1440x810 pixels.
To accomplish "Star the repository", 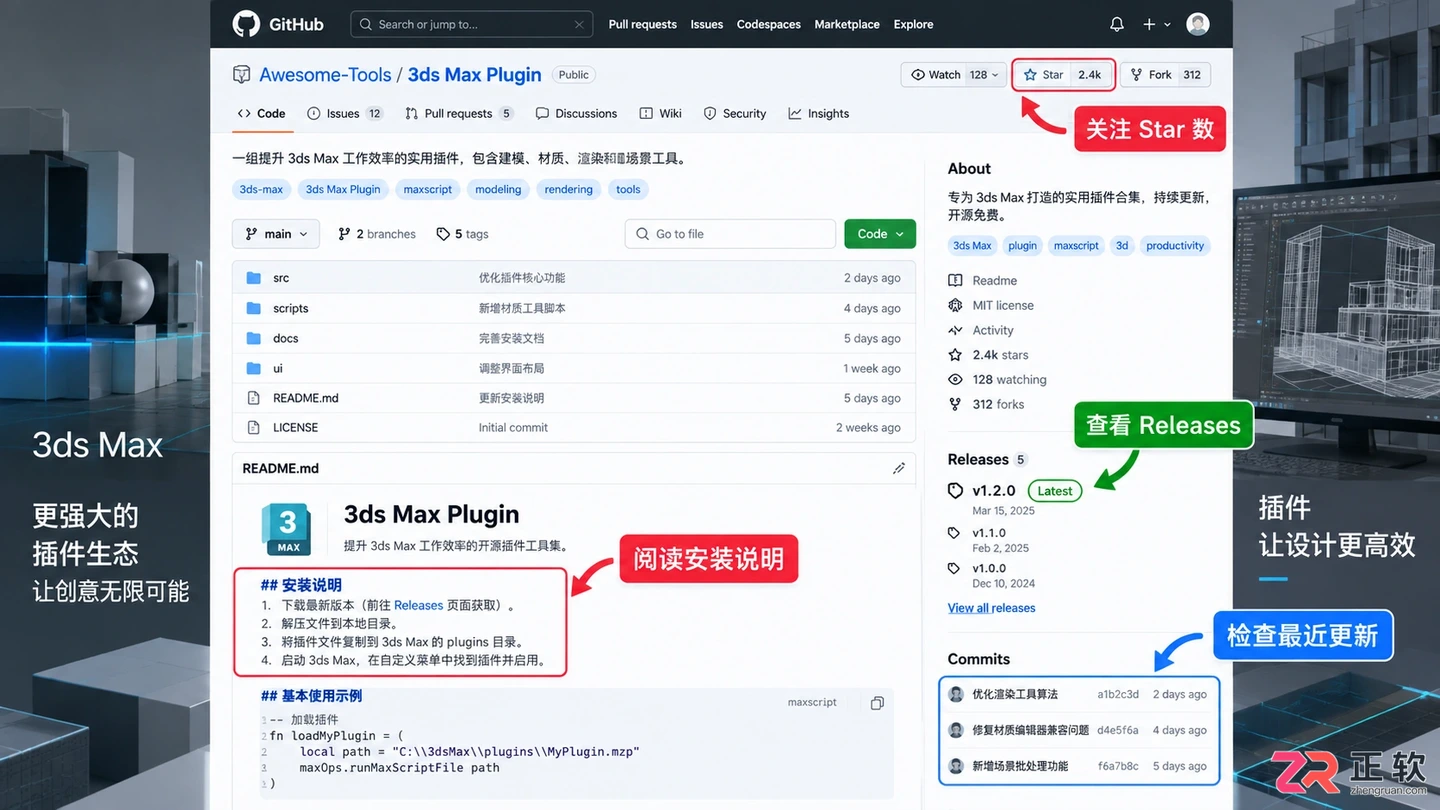I will tap(1064, 75).
